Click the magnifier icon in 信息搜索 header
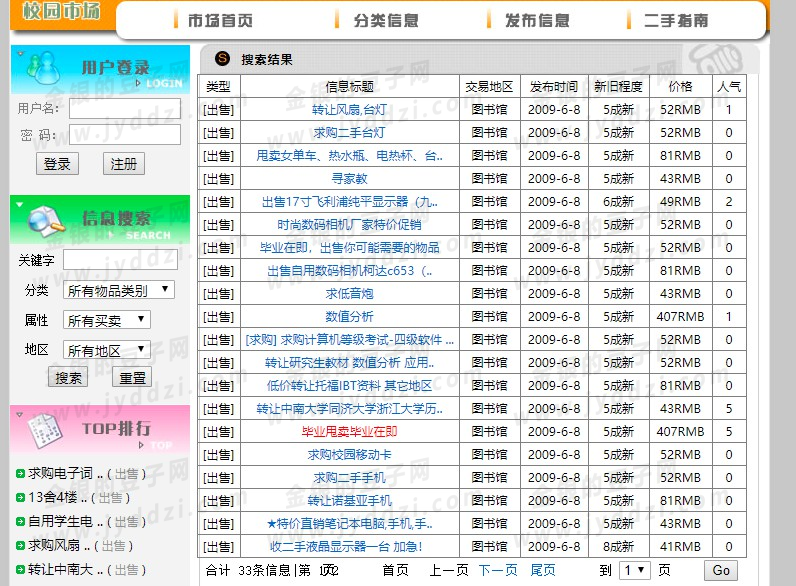This screenshot has width=796, height=586. click(46, 221)
